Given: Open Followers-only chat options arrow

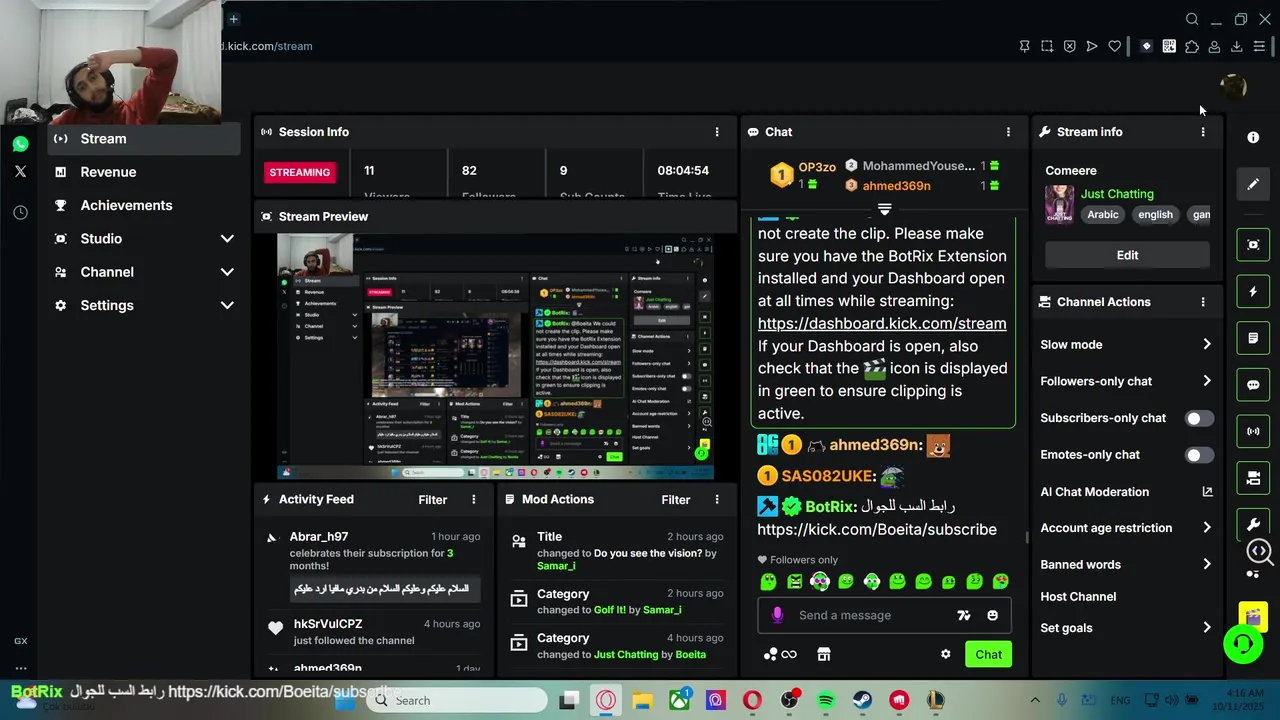Looking at the screenshot, I should point(1207,381).
